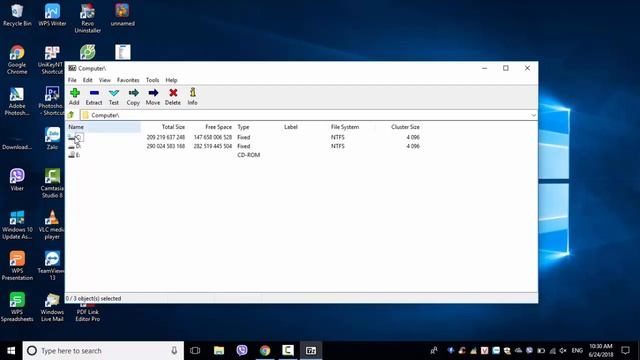
Task: Open Zalo desktop icon
Action: click(52, 139)
